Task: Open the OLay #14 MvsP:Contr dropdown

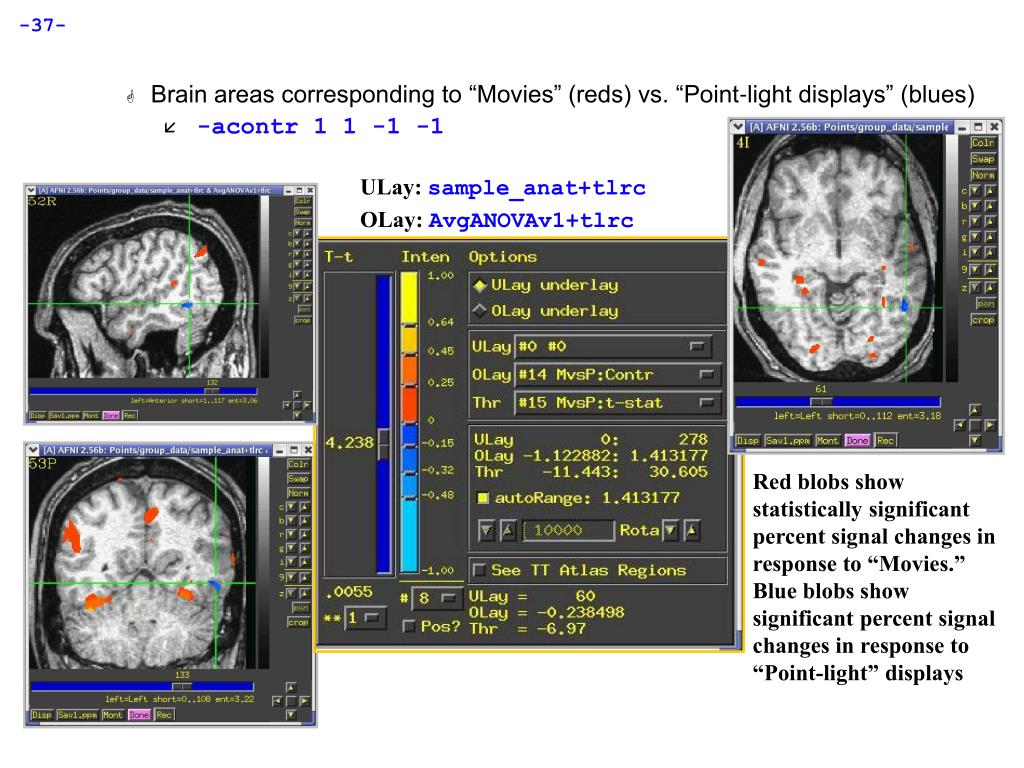Action: [618, 375]
